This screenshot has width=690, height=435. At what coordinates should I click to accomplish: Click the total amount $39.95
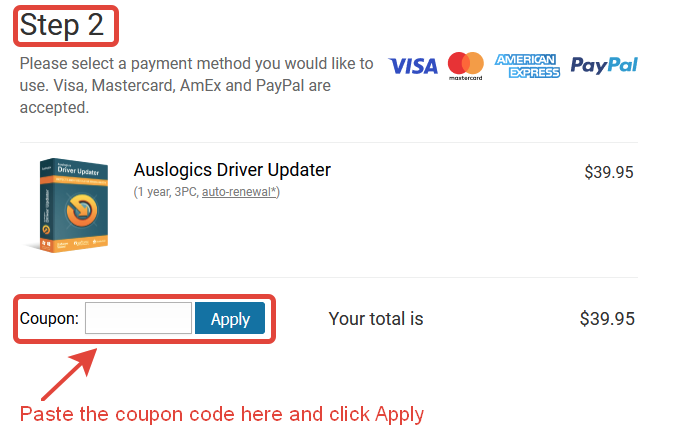pyautogui.click(x=607, y=318)
